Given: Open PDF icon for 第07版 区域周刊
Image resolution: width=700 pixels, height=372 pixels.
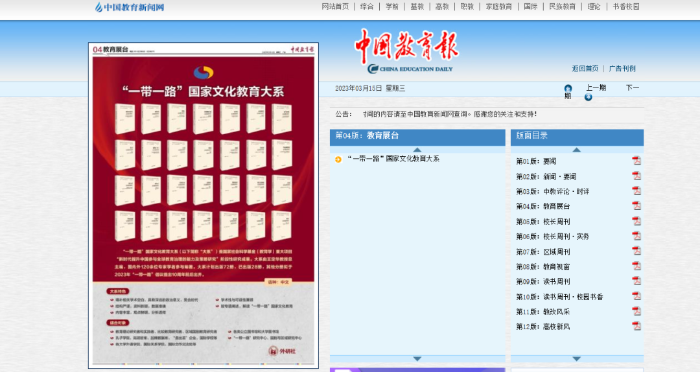Looking at the screenshot, I should coord(636,251).
